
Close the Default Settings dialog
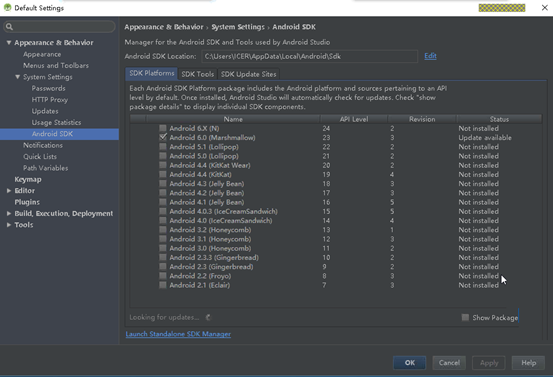click(545, 7)
